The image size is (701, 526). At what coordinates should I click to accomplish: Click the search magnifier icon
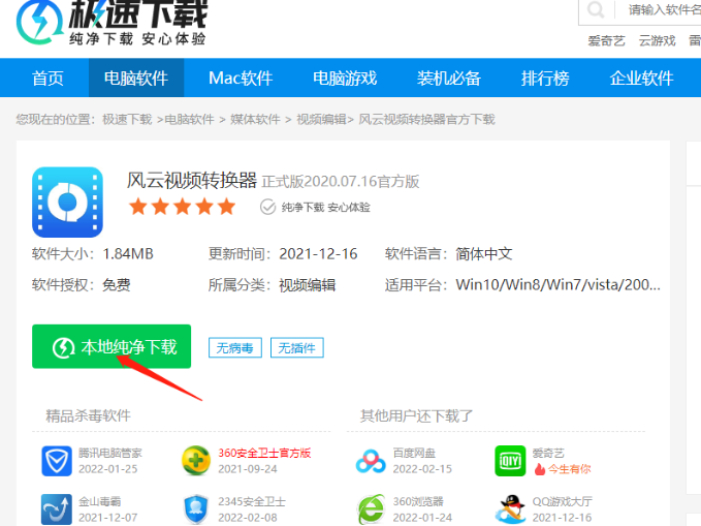[x=596, y=9]
